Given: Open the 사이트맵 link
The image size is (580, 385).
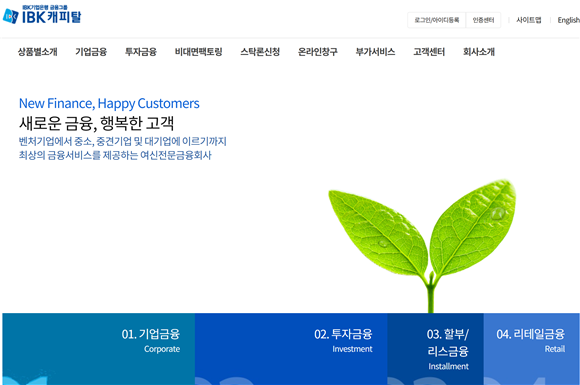Looking at the screenshot, I should (x=529, y=20).
